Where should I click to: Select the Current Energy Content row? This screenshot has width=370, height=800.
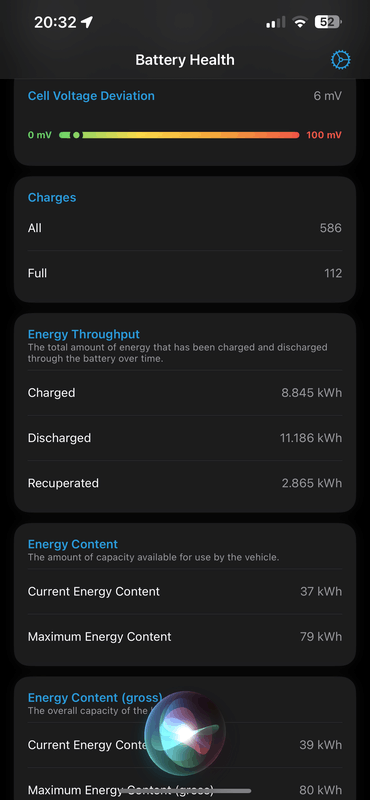185,592
